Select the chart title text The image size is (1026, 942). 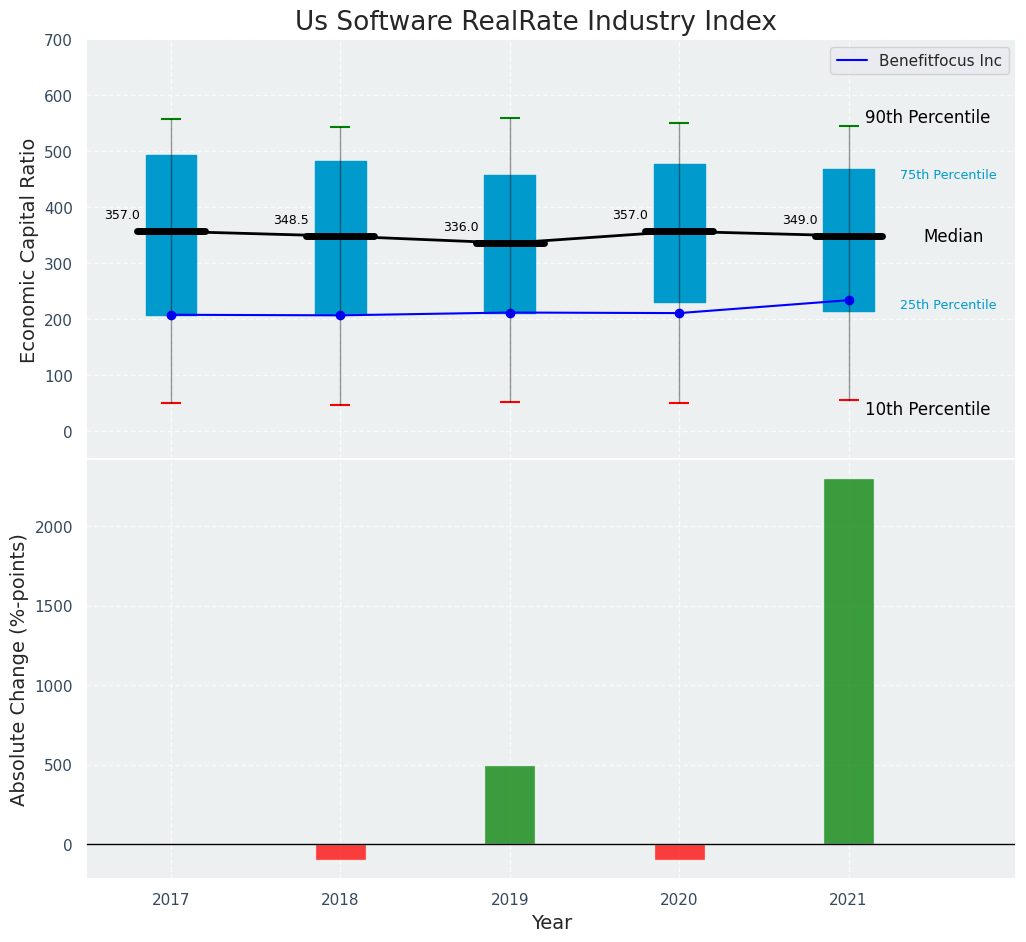(x=535, y=22)
